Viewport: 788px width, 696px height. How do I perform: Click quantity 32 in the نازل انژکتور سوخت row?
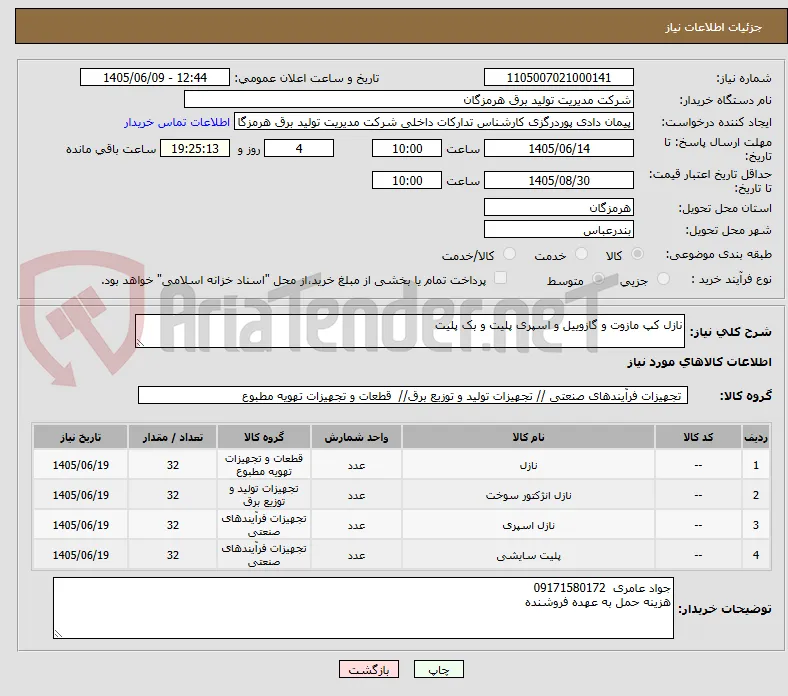(173, 495)
